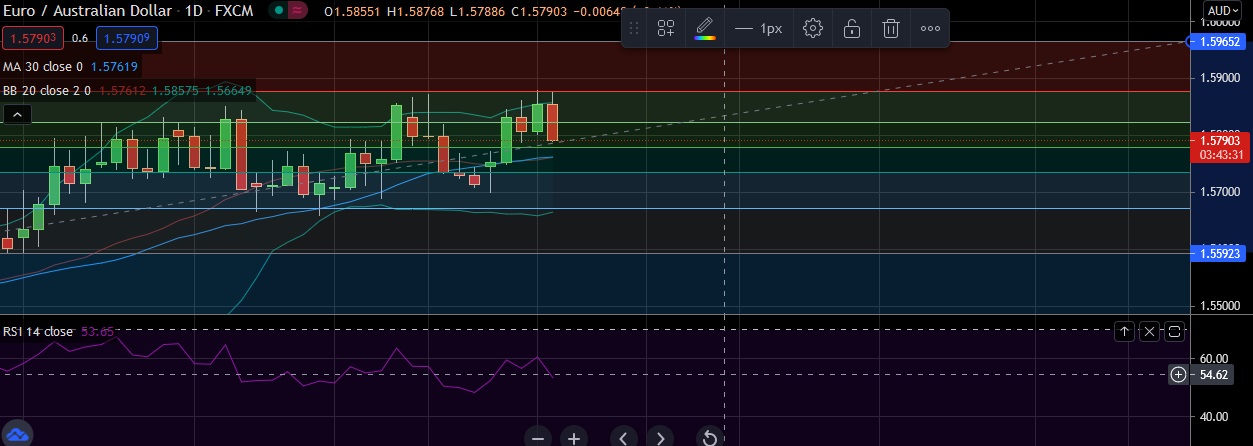
Task: Open the AUD currency dropdown
Action: point(1223,11)
